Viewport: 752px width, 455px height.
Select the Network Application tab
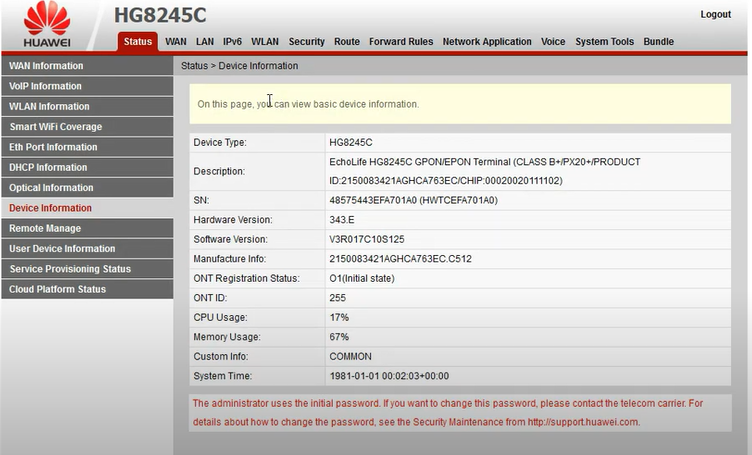click(487, 42)
